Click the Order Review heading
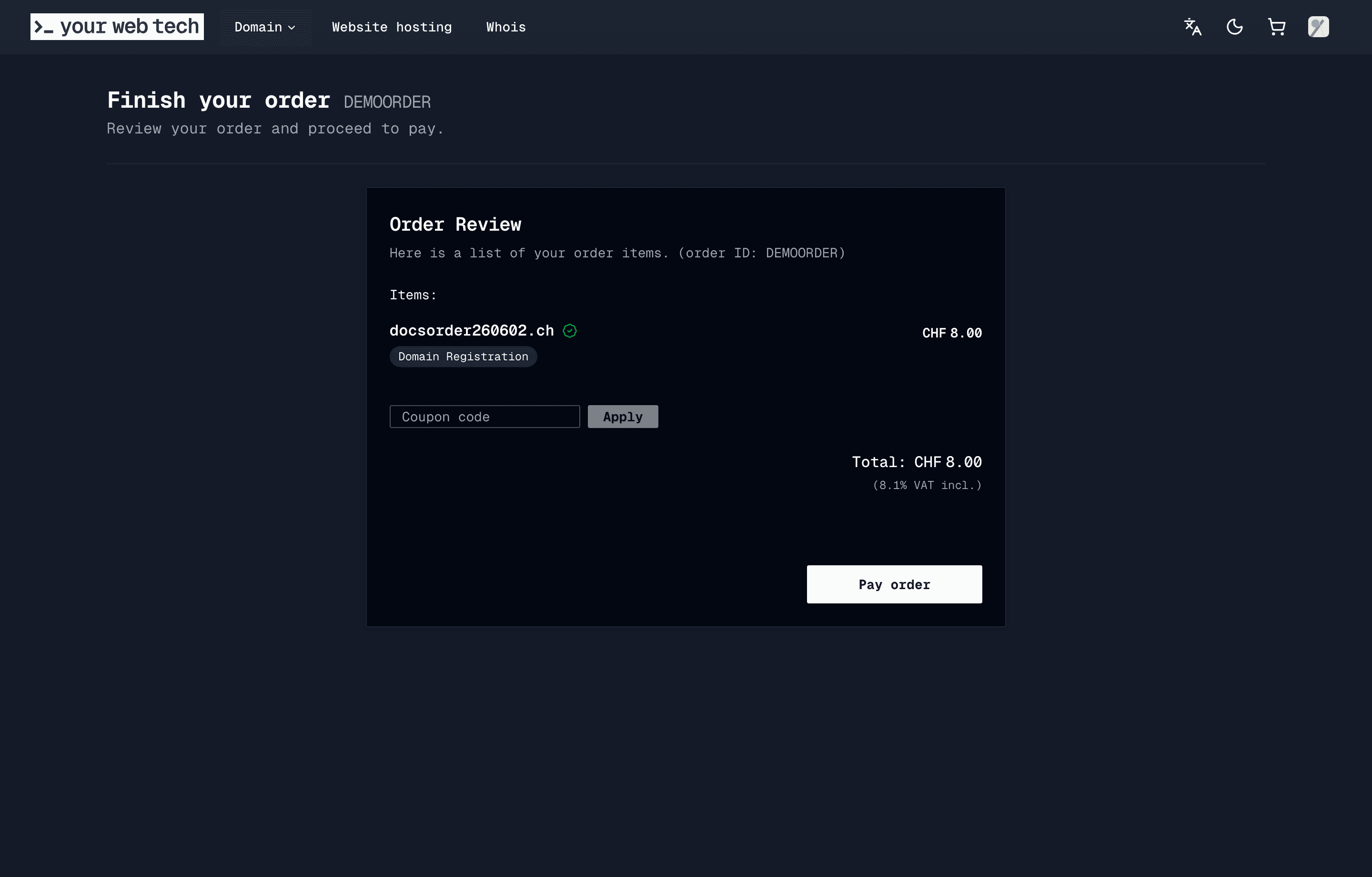The image size is (1372, 877). (x=455, y=224)
